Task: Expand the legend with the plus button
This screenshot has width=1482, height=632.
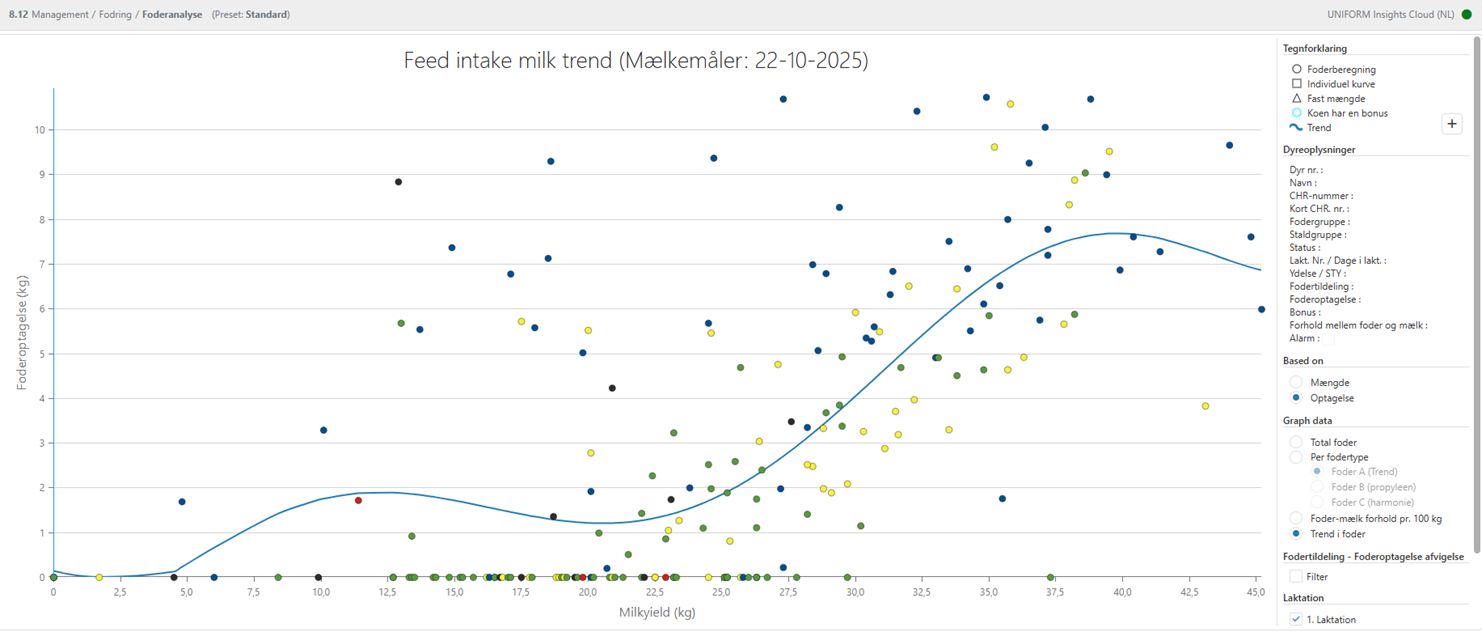Action: 1452,124
